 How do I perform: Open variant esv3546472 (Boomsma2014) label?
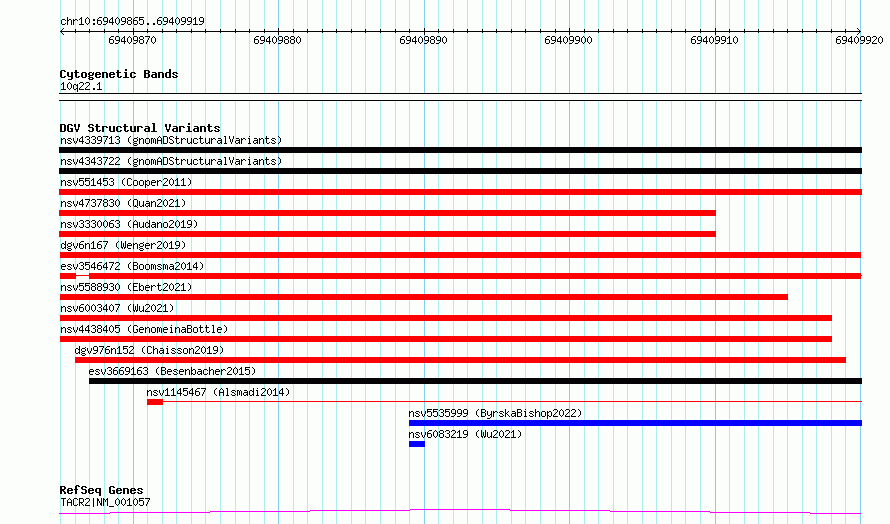click(x=132, y=266)
